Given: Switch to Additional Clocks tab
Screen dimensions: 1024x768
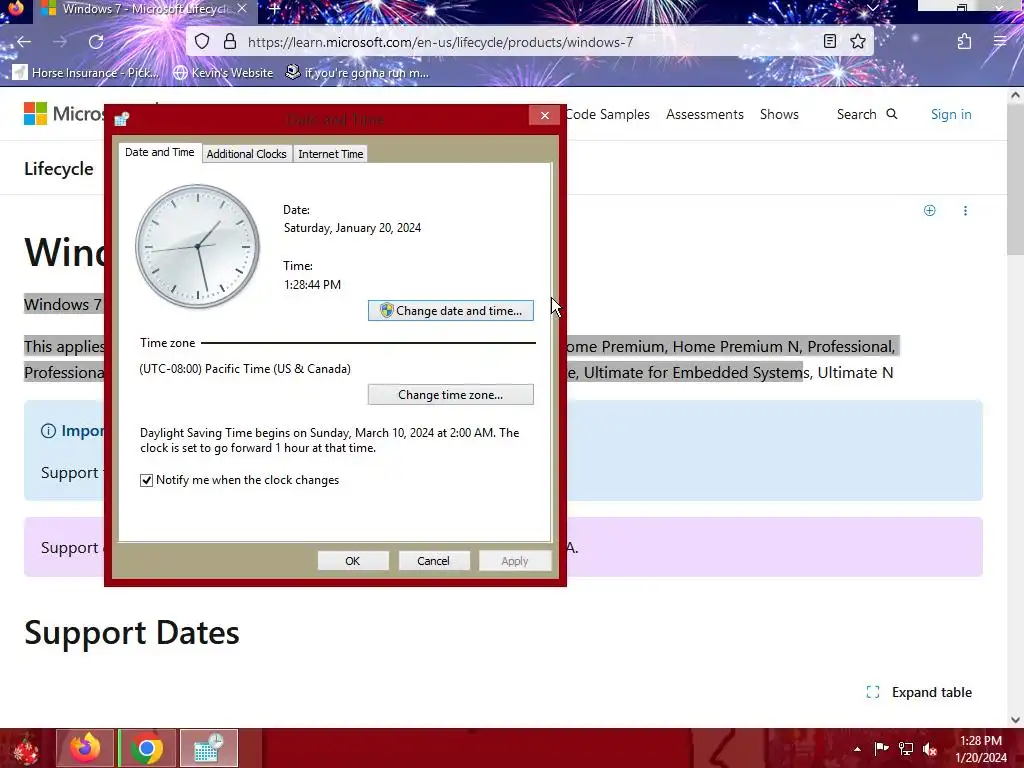Looking at the screenshot, I should 246,154.
